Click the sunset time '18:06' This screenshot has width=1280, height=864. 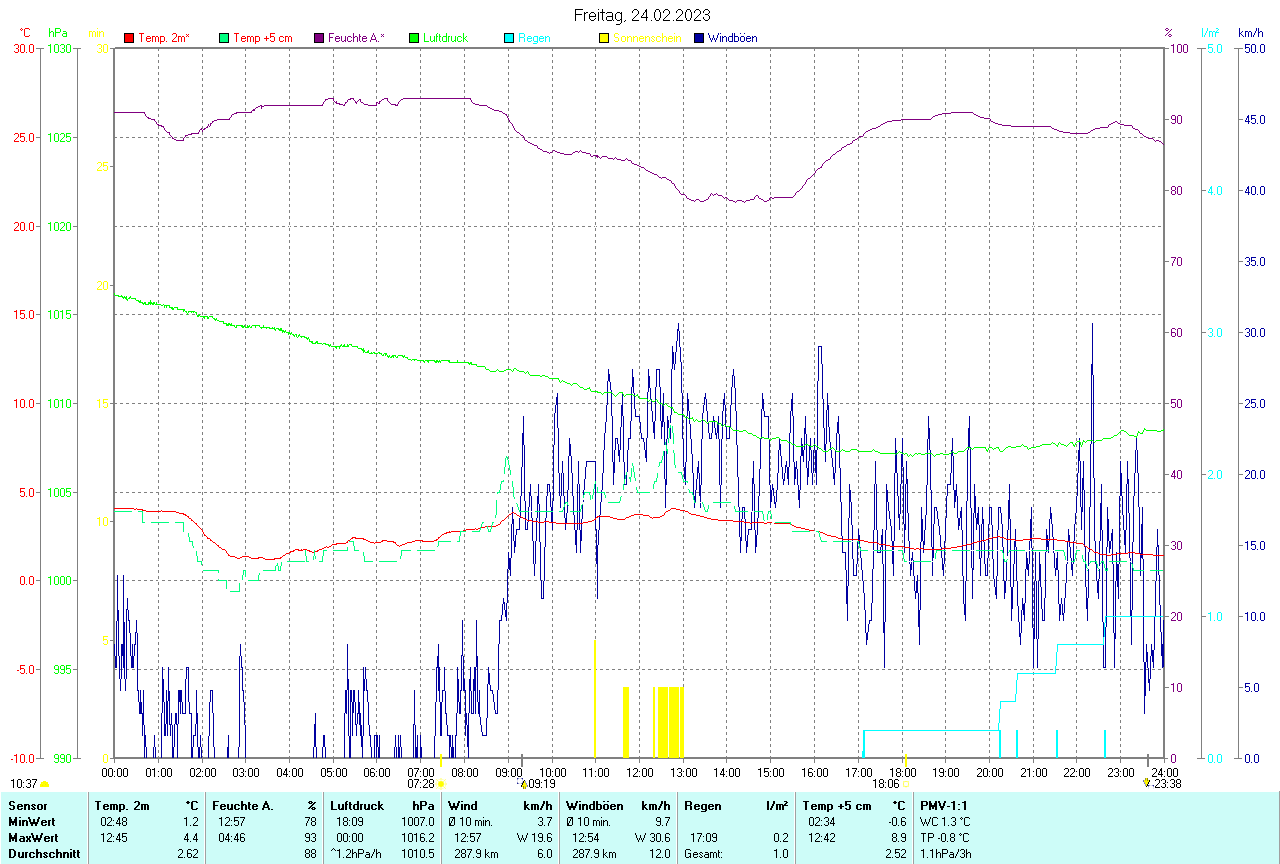coord(886,784)
